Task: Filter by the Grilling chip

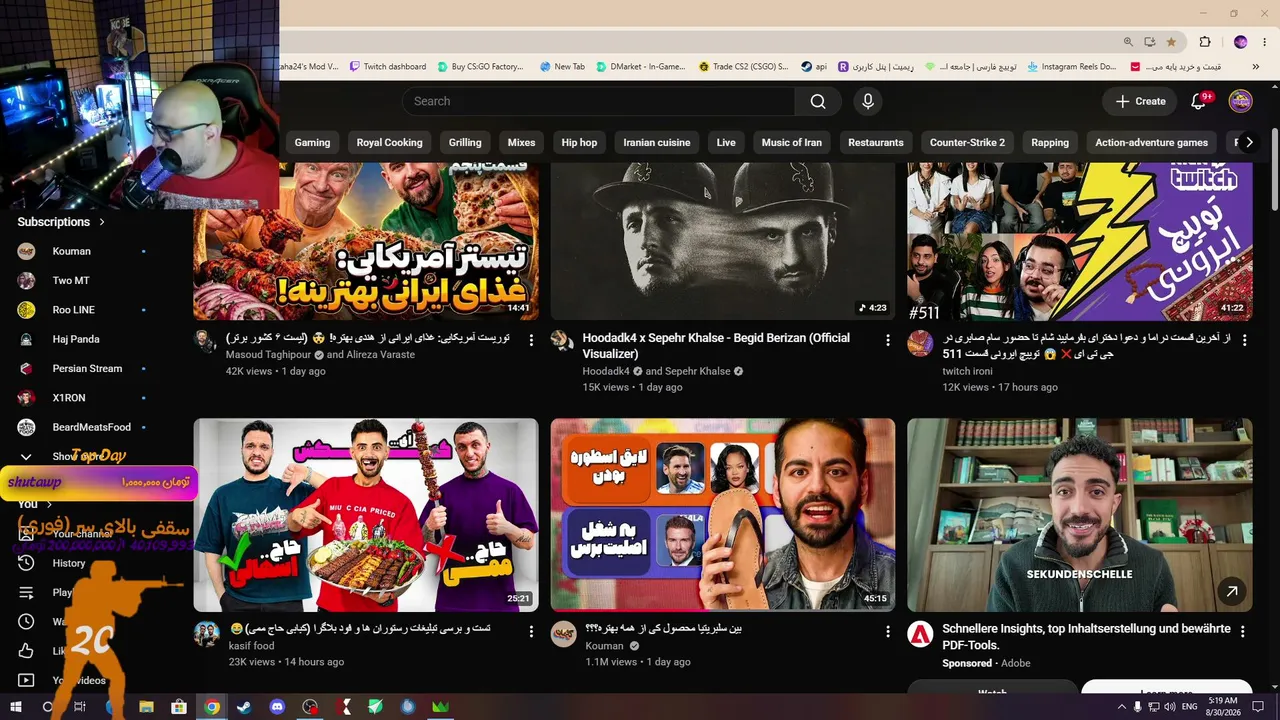Action: pos(465,142)
